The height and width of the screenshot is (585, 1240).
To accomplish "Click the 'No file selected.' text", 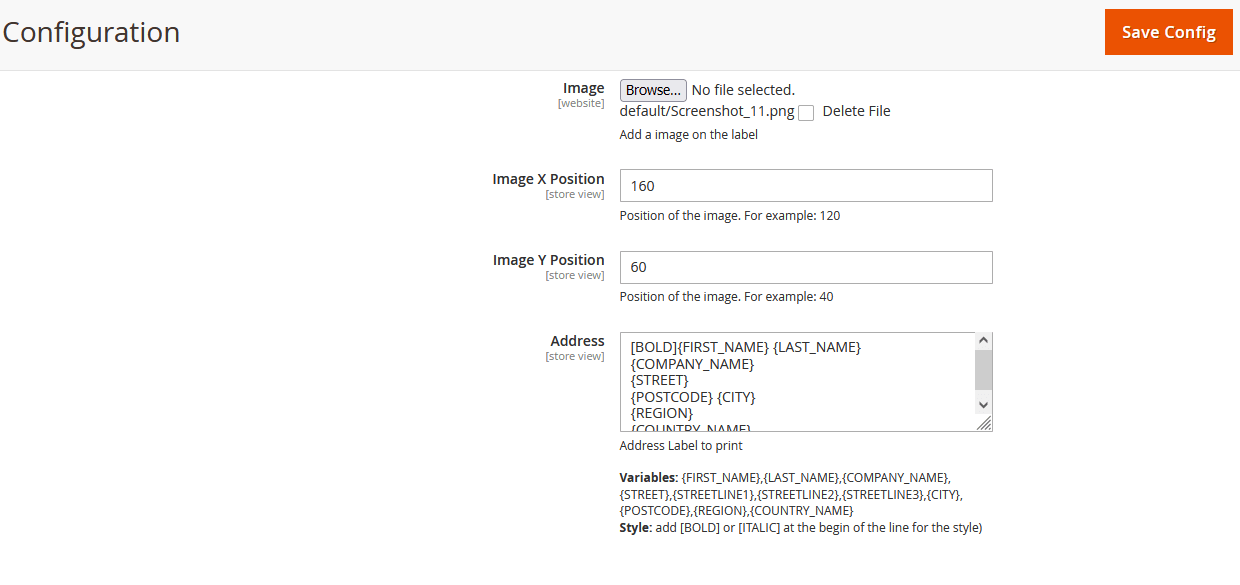I will coord(743,90).
